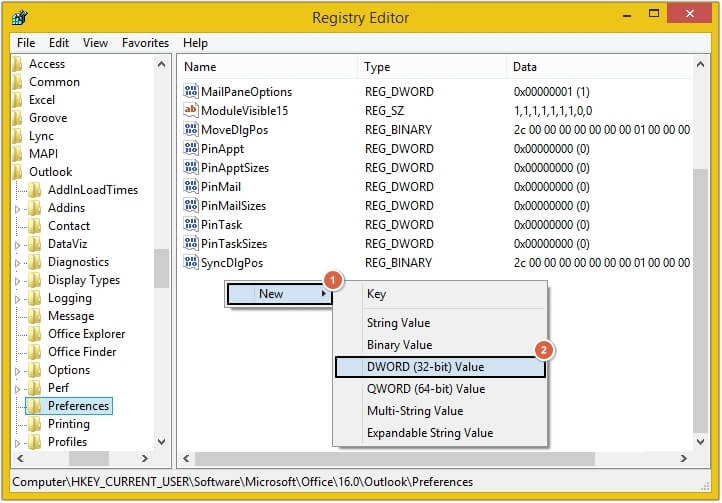The image size is (722, 503).
Task: Click the PinAppt value icon
Action: [x=191, y=148]
